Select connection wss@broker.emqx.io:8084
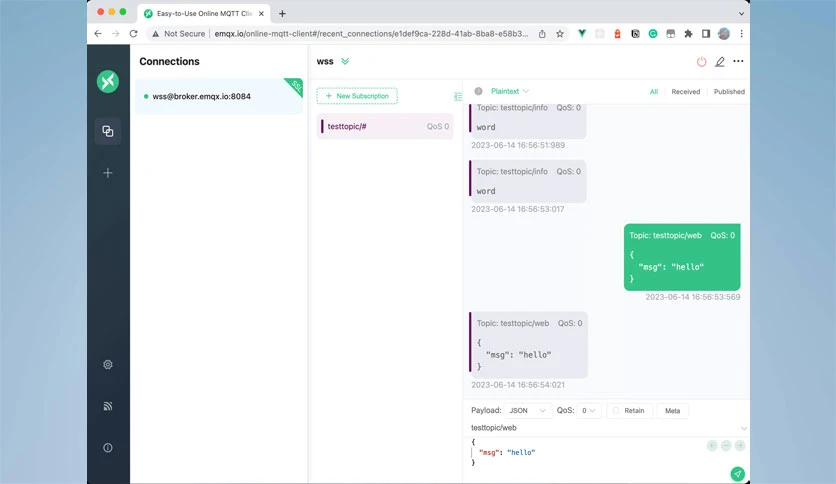The width and height of the screenshot is (836, 484). point(219,96)
